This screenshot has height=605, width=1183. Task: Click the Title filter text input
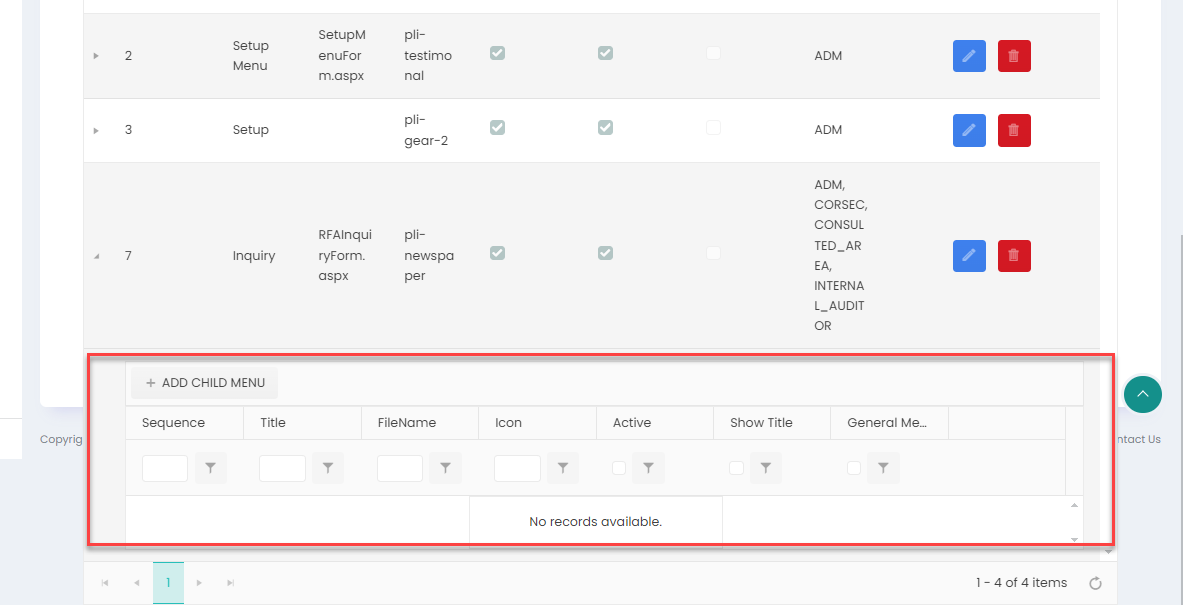[x=282, y=468]
